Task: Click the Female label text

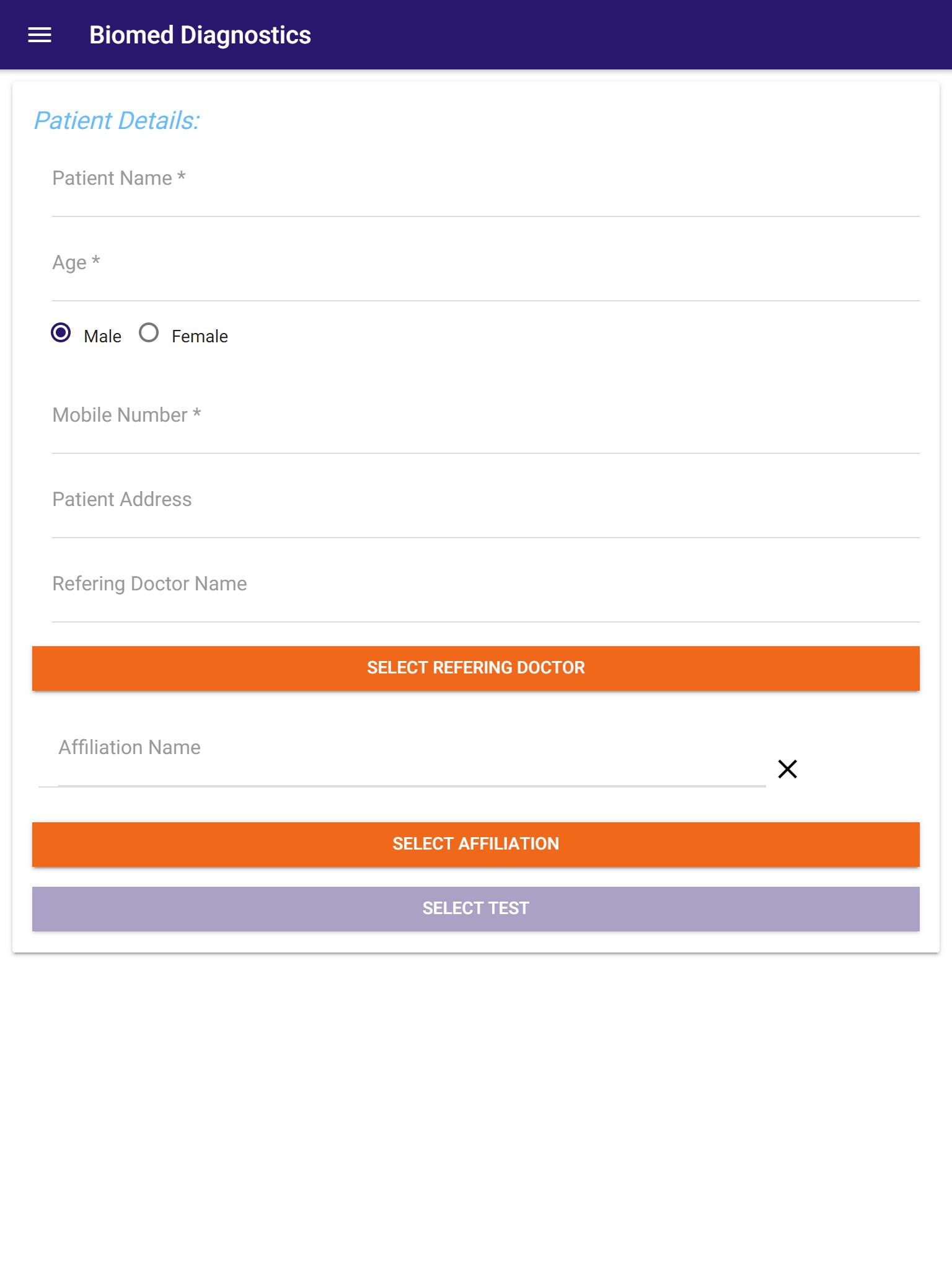Action: click(200, 336)
